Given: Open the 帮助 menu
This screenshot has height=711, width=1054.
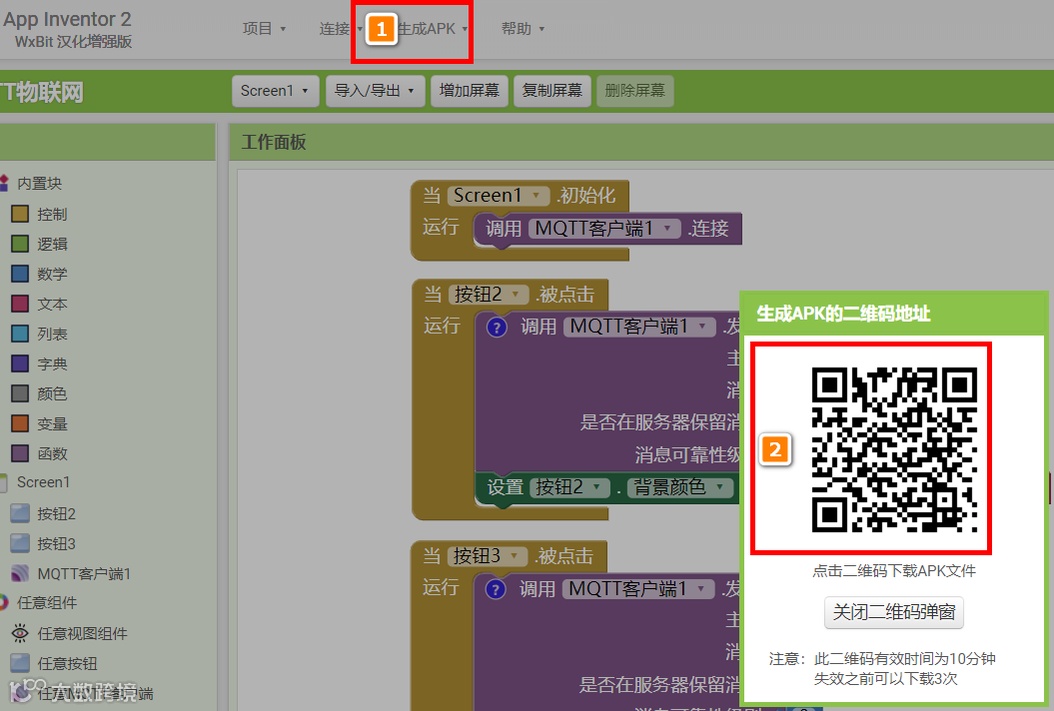Looking at the screenshot, I should (522, 29).
